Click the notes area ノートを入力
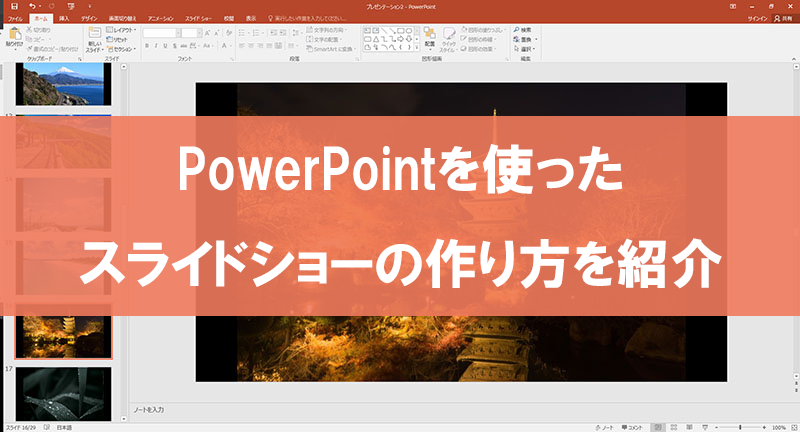 [x=149, y=410]
